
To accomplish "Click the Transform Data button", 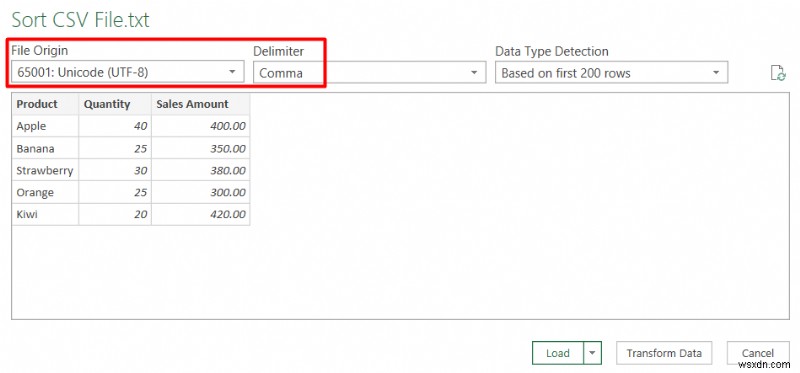I will tap(664, 353).
